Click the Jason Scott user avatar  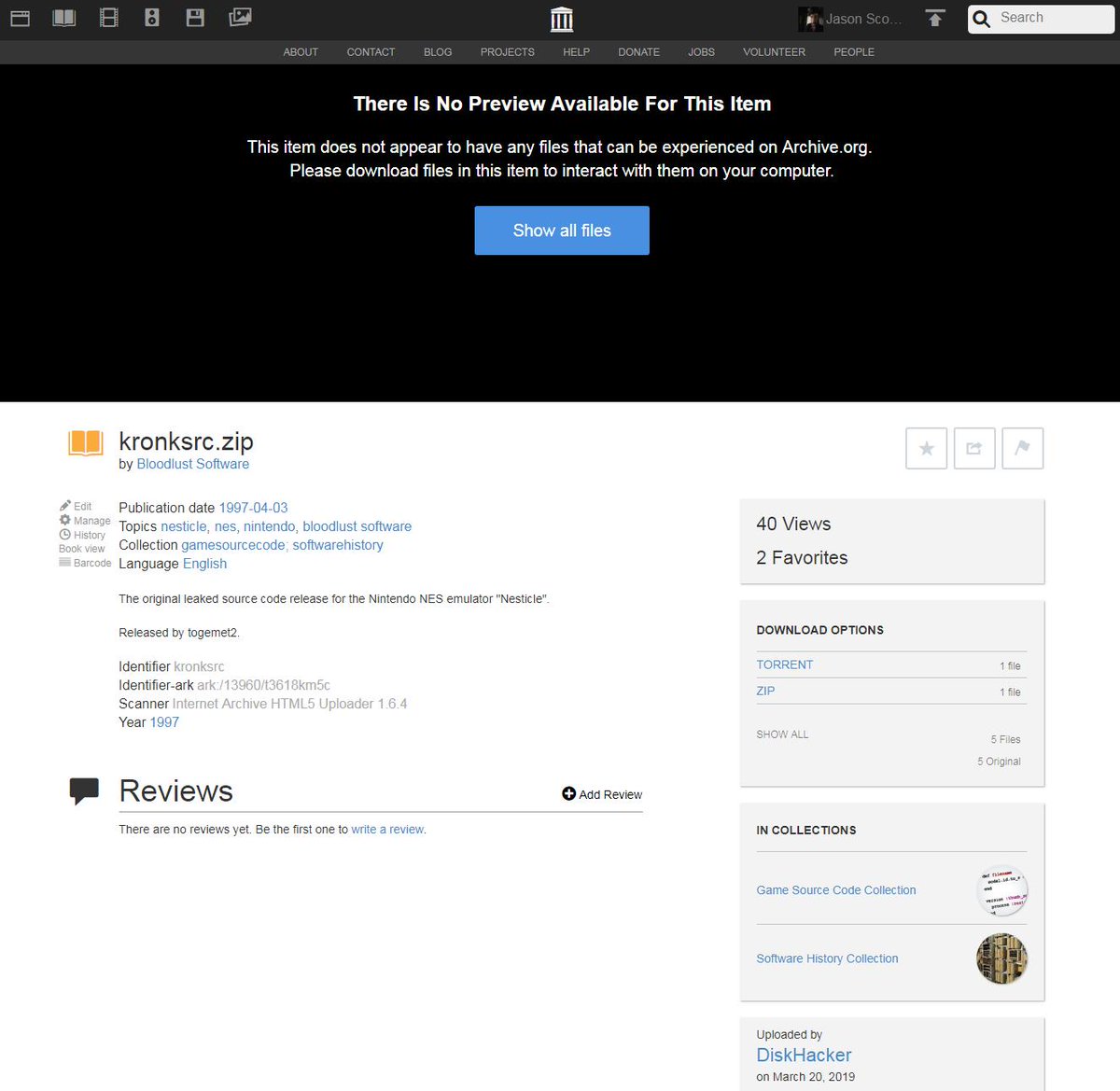(810, 19)
